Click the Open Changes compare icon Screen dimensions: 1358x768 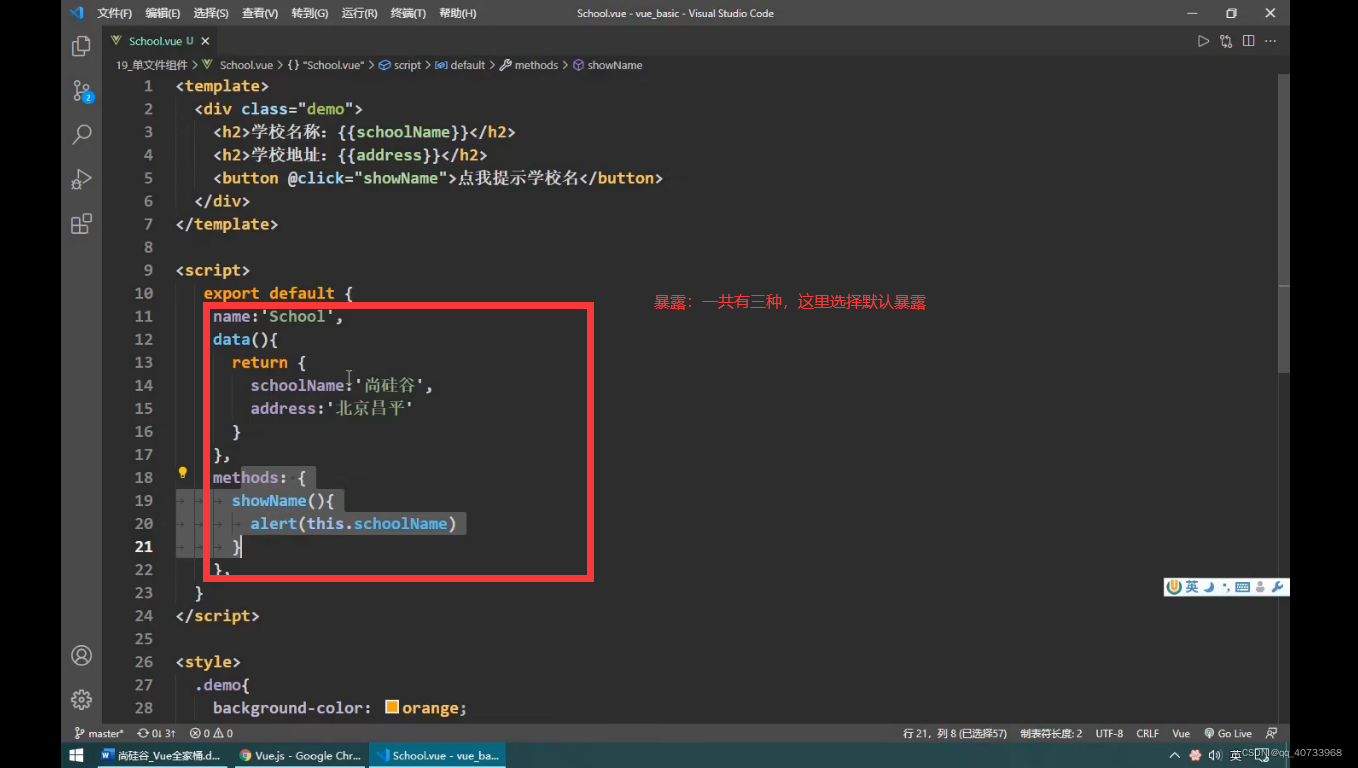coord(1226,41)
